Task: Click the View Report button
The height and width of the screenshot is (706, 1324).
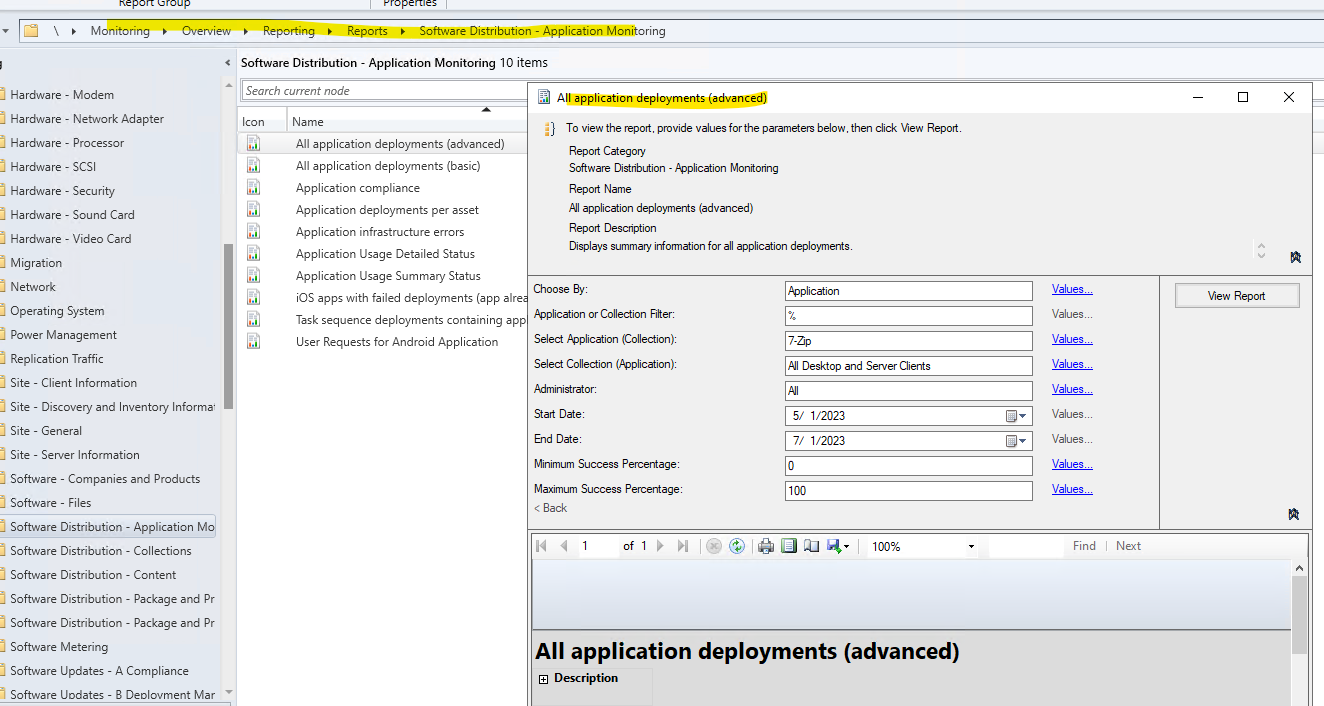Action: point(1236,296)
